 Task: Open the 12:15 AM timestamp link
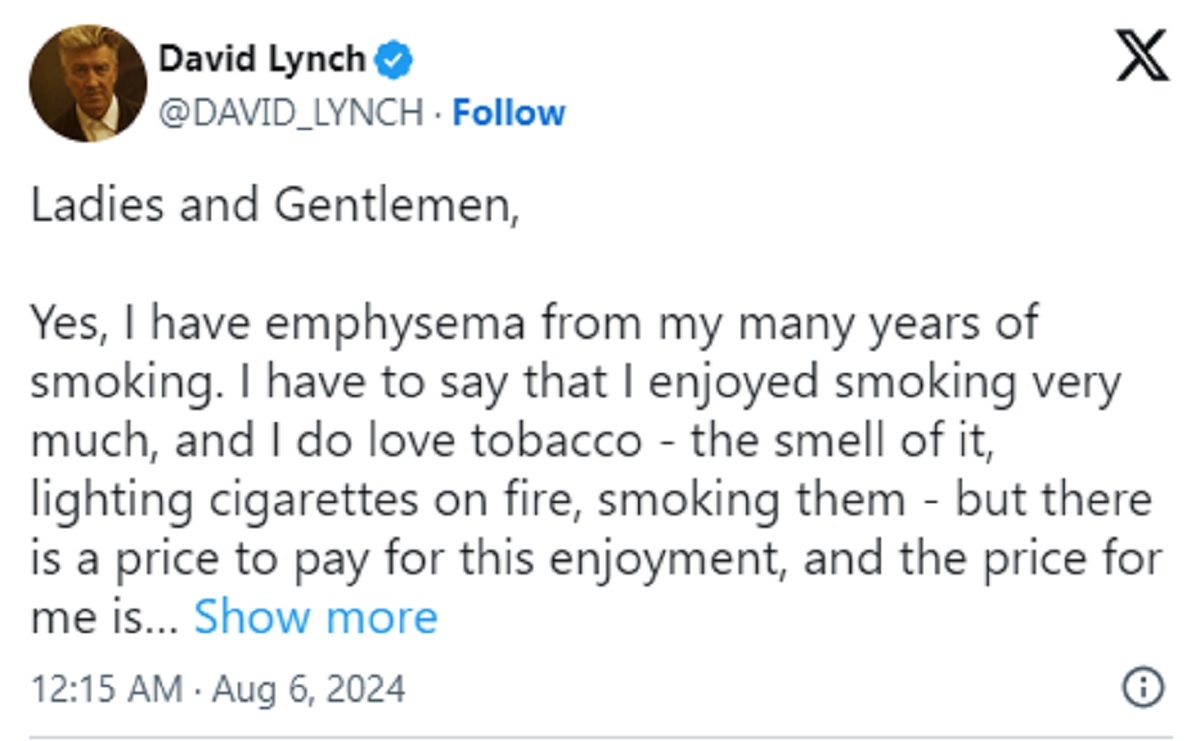click(107, 689)
